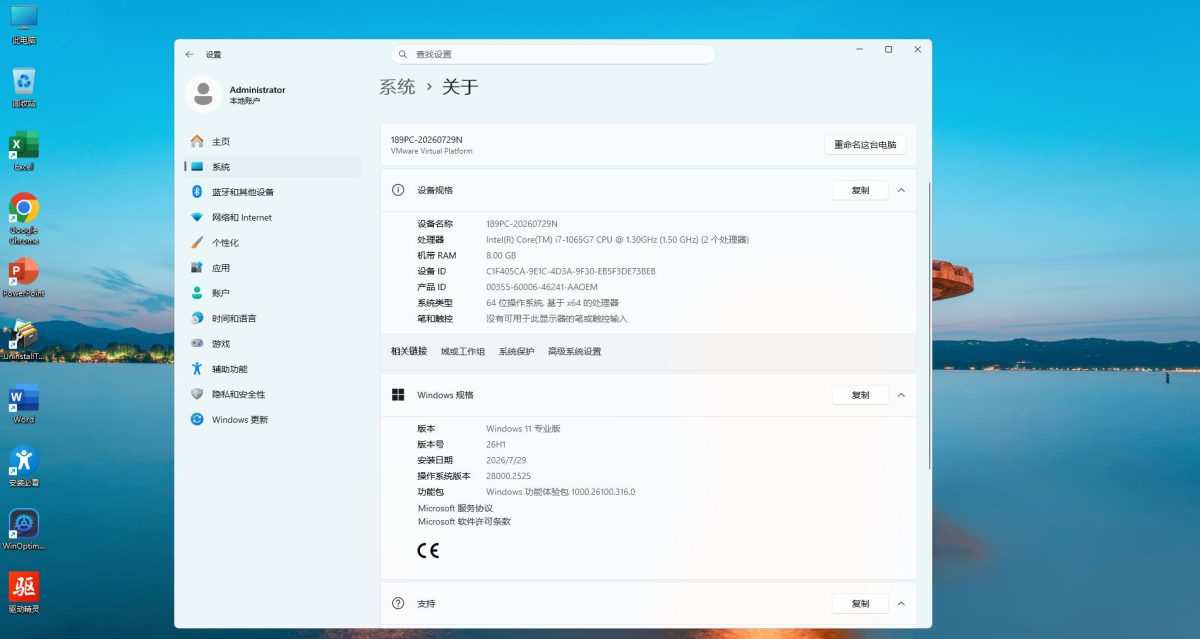Open Windows 更新 settings
The width and height of the screenshot is (1200, 639).
tap(273, 420)
